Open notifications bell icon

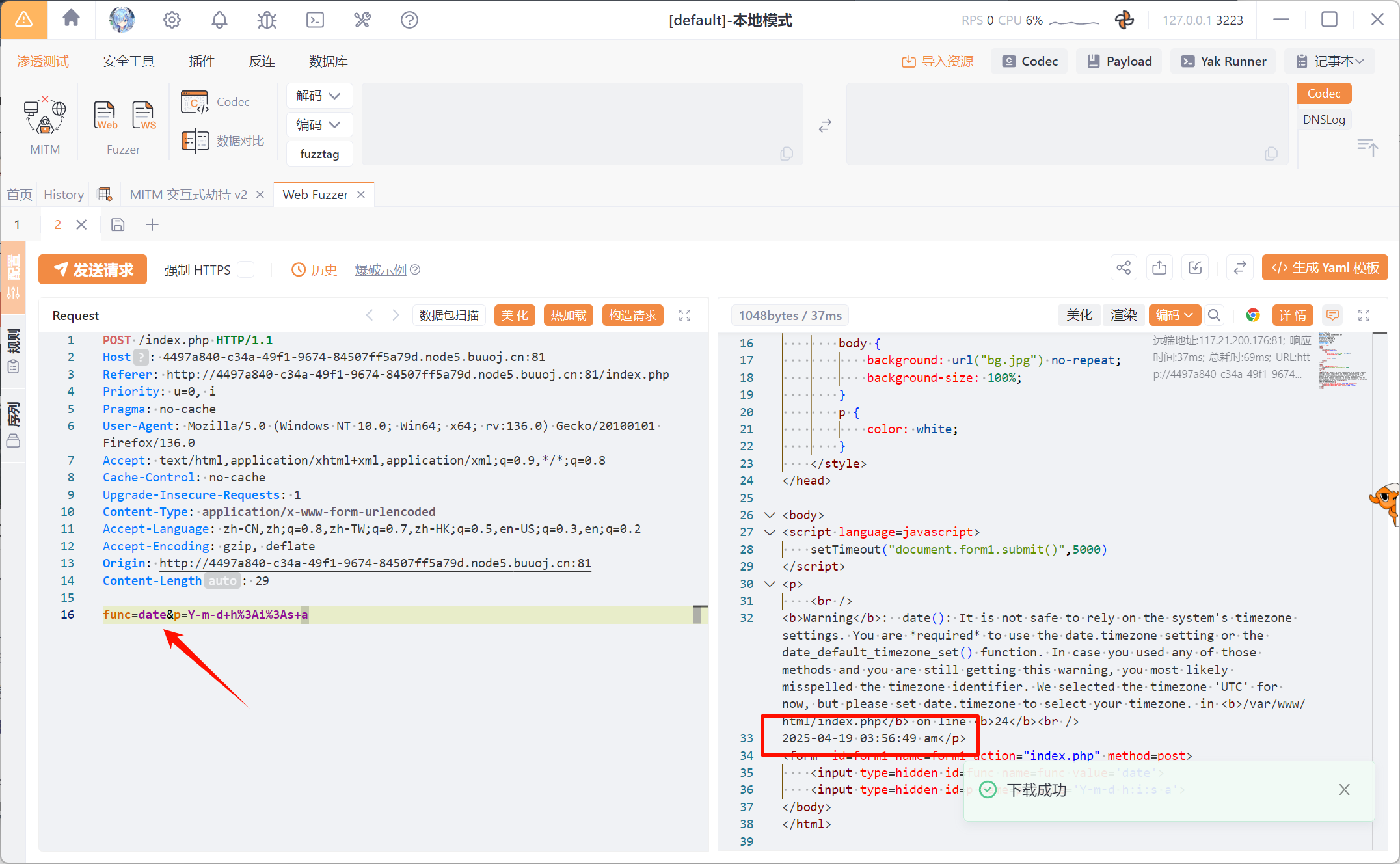(219, 20)
